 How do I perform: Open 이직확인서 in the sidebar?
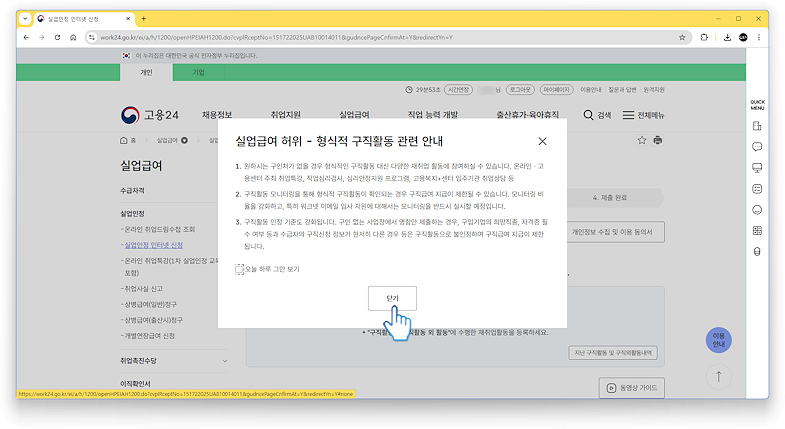pos(135,384)
